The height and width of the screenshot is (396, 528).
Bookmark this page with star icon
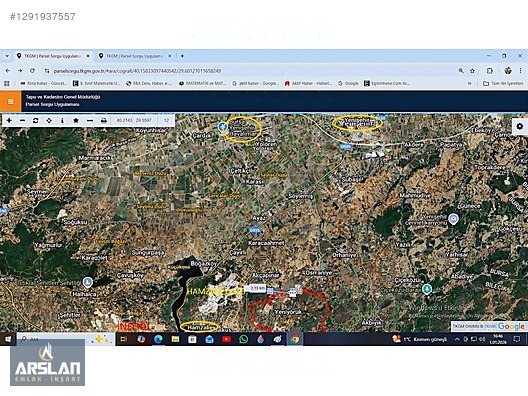point(472,71)
